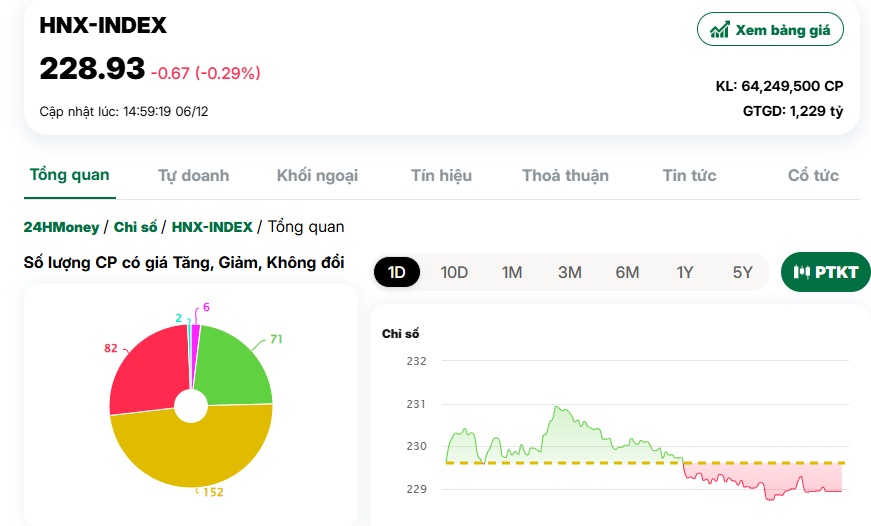Open the Xem bảng giá price board

click(770, 29)
